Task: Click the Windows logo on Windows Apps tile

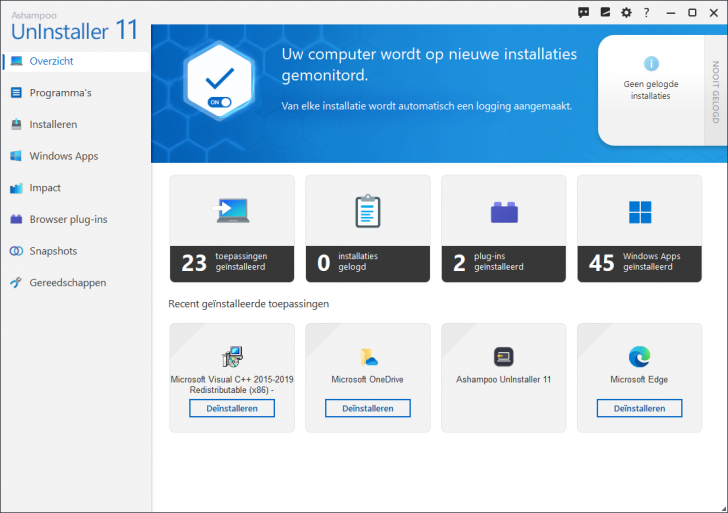Action: [640, 212]
